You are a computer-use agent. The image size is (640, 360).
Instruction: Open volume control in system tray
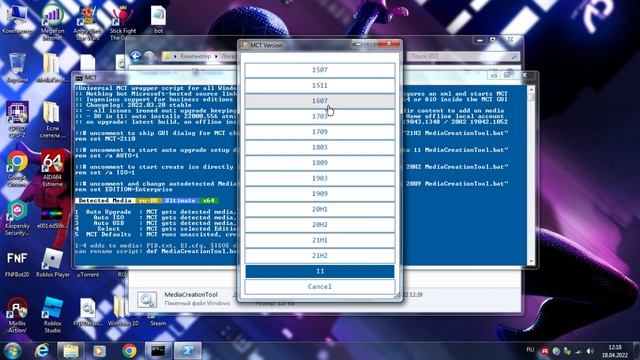tap(590, 351)
